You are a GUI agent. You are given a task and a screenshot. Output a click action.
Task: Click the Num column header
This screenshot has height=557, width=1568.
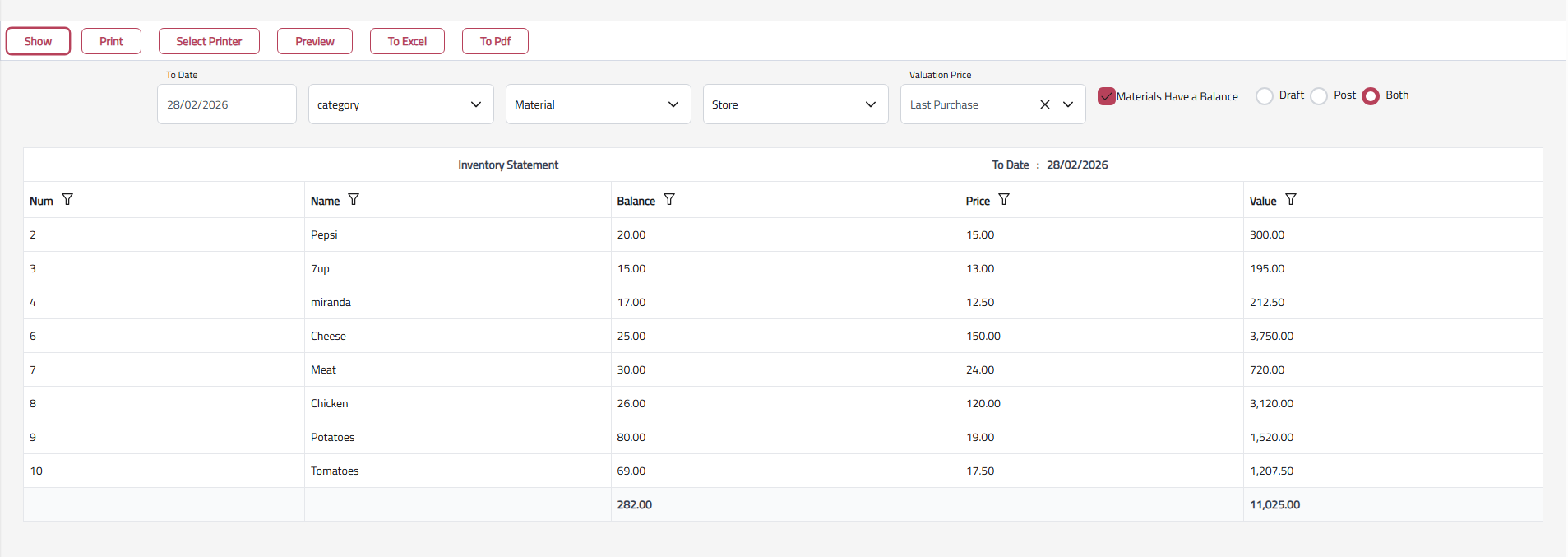click(x=41, y=201)
